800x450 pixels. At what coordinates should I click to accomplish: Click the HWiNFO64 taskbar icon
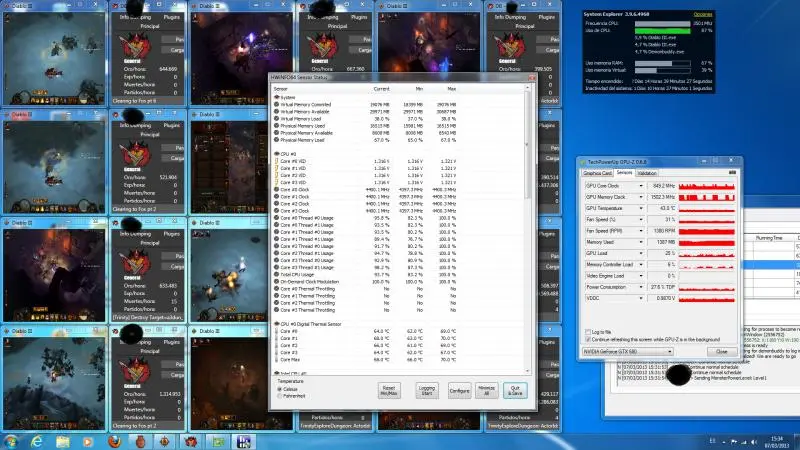(x=244, y=442)
